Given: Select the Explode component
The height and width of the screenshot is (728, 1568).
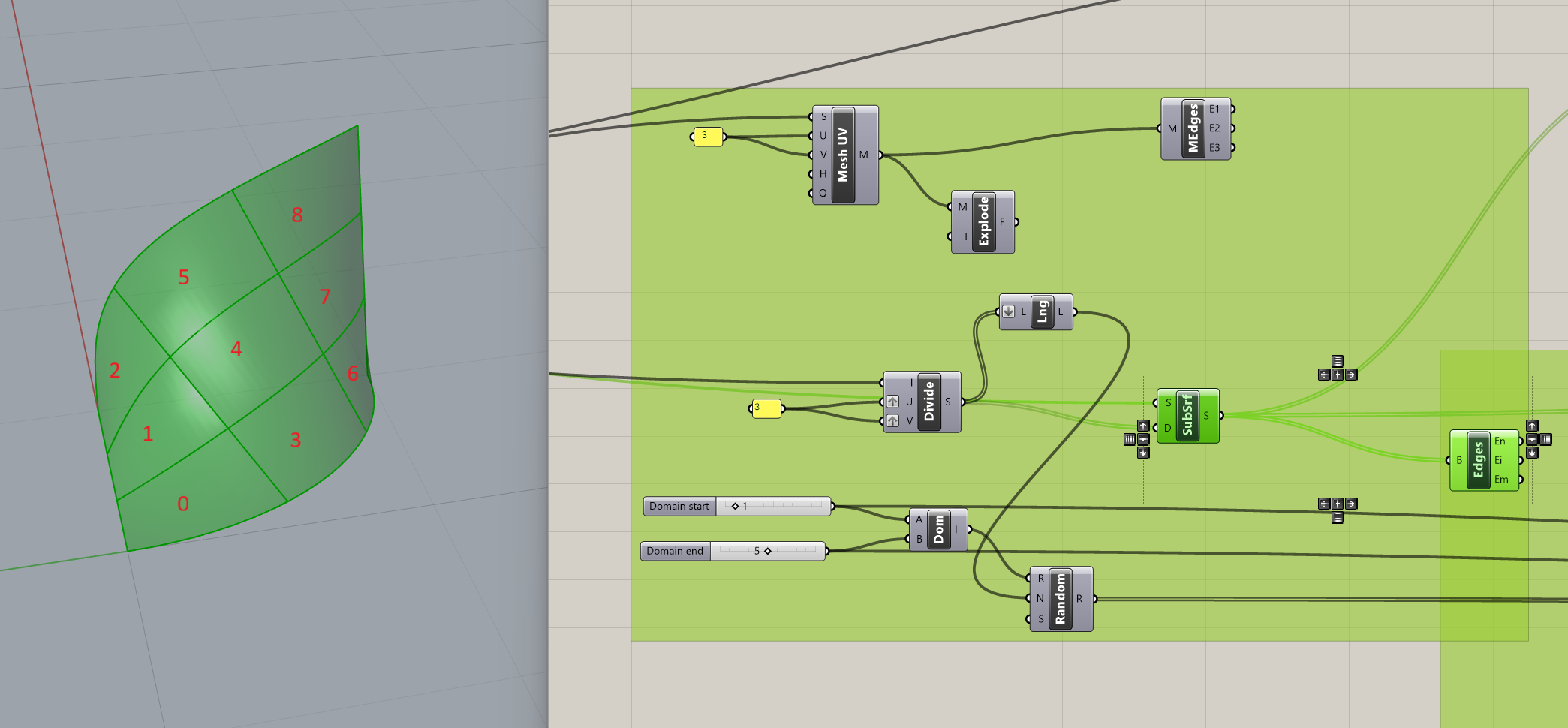Looking at the screenshot, I should [983, 222].
